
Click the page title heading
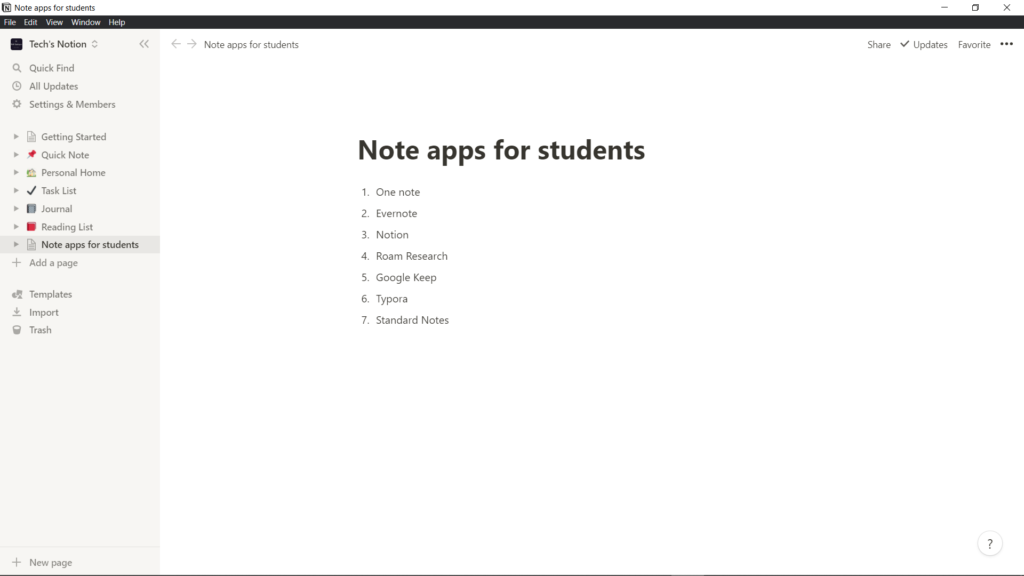pyautogui.click(x=501, y=150)
